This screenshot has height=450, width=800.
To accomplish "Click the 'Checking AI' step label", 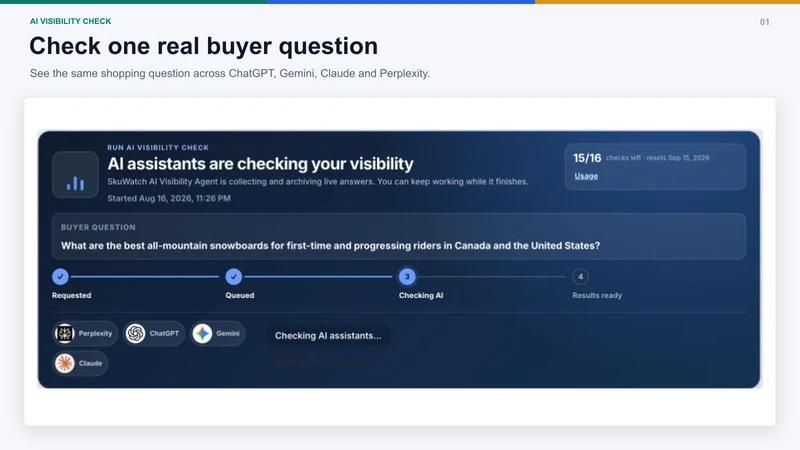I will pos(421,295).
